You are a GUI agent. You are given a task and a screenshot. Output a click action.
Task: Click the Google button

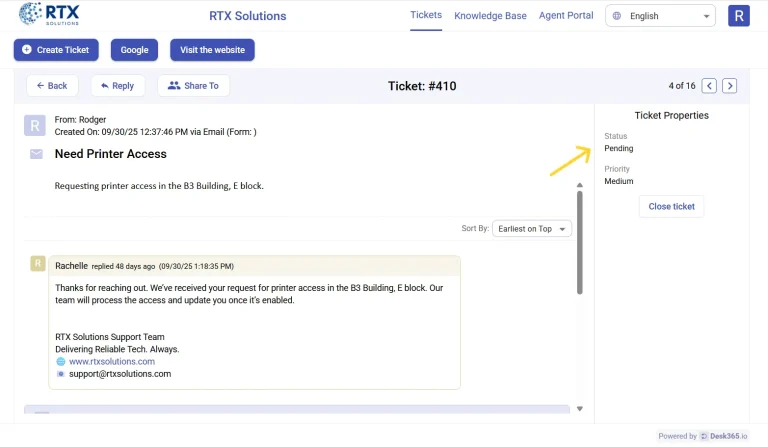[134, 50]
